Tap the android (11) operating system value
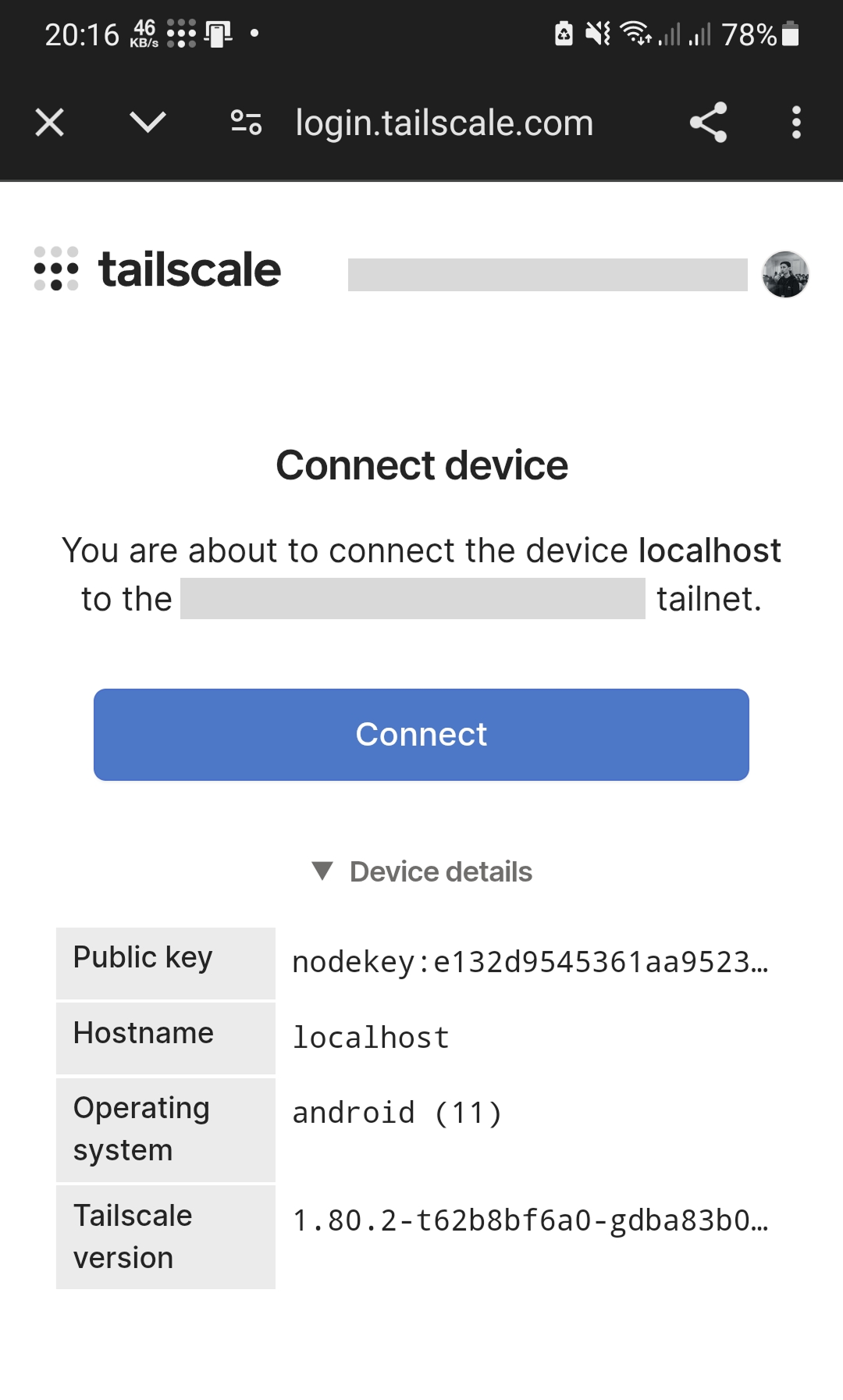Viewport: 843px width, 1400px height. tap(397, 1113)
